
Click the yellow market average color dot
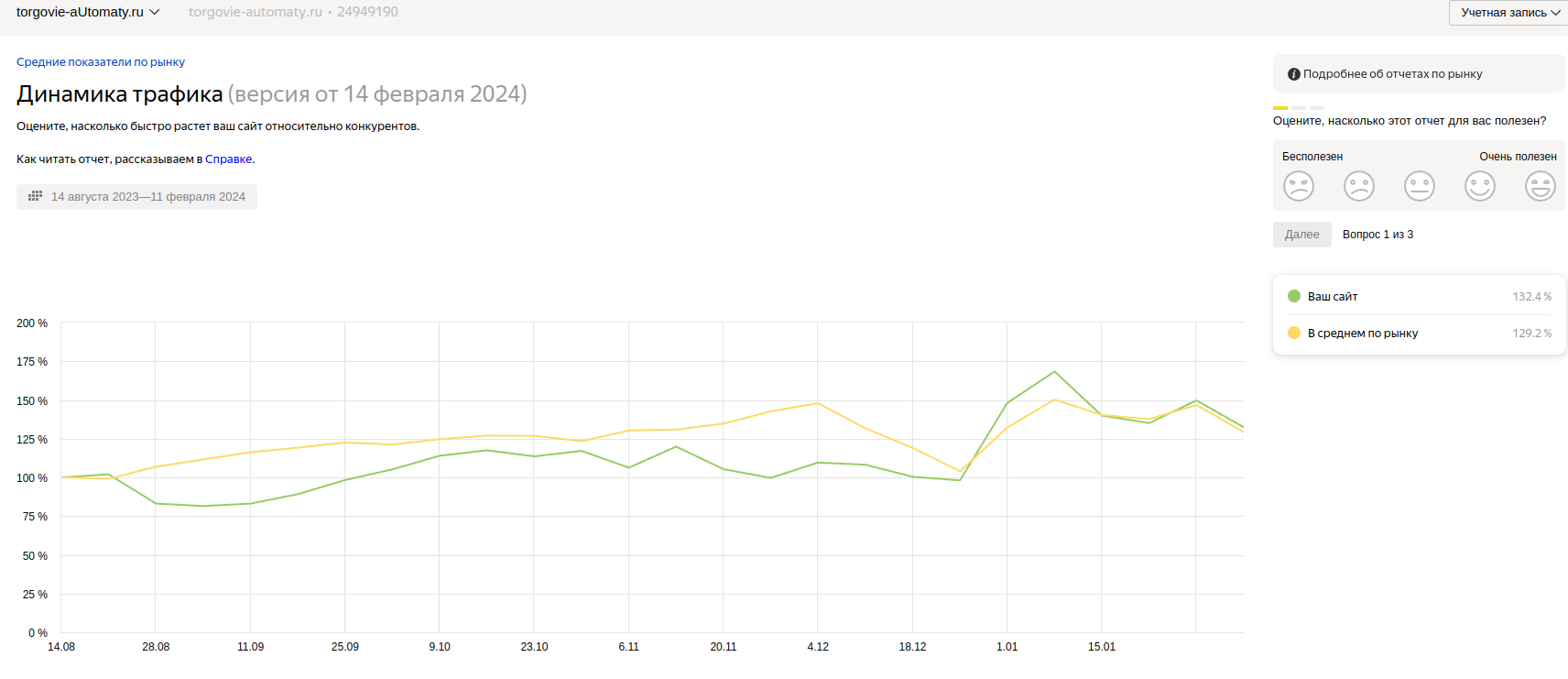click(x=1293, y=334)
